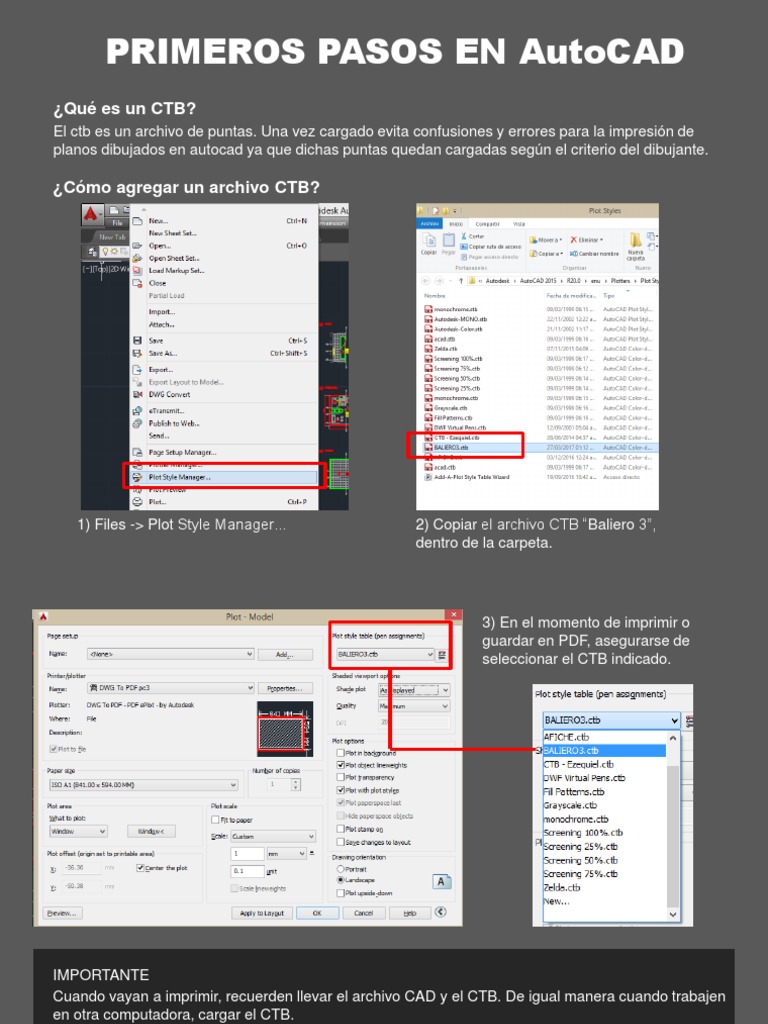Viewport: 768px width, 1024px height.
Task: Select Portrait orientation radio button
Action: tap(340, 869)
